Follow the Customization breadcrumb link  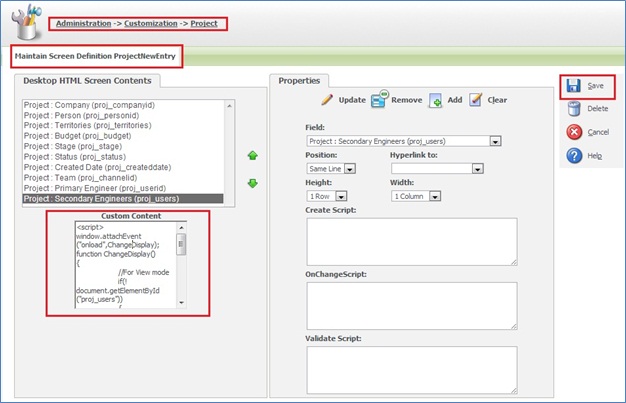point(151,24)
